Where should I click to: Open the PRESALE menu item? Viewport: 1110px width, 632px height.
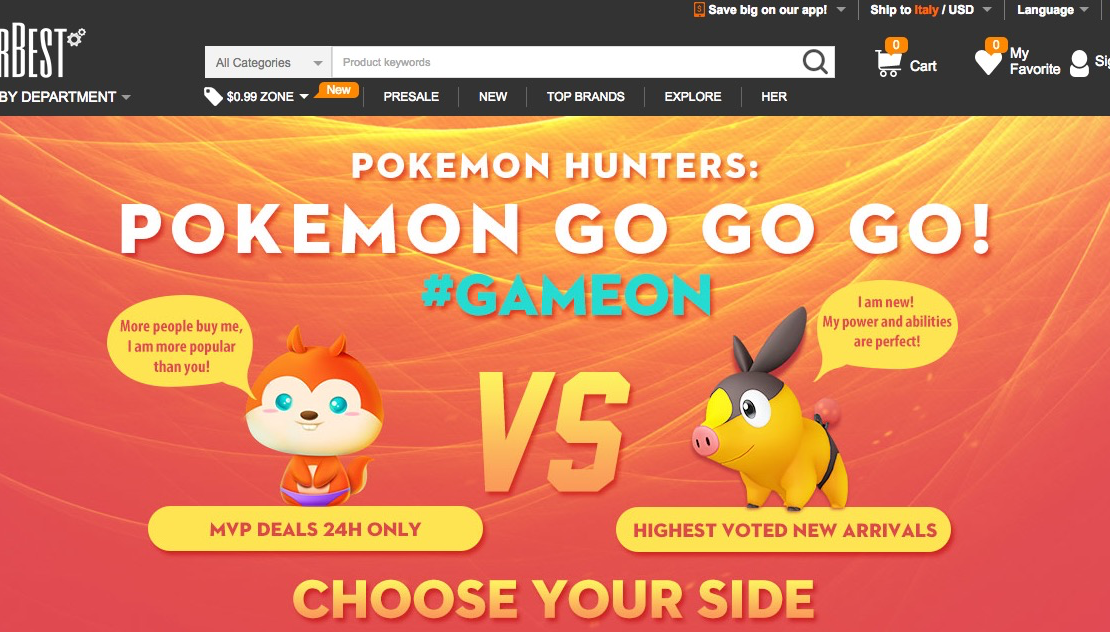coord(411,97)
